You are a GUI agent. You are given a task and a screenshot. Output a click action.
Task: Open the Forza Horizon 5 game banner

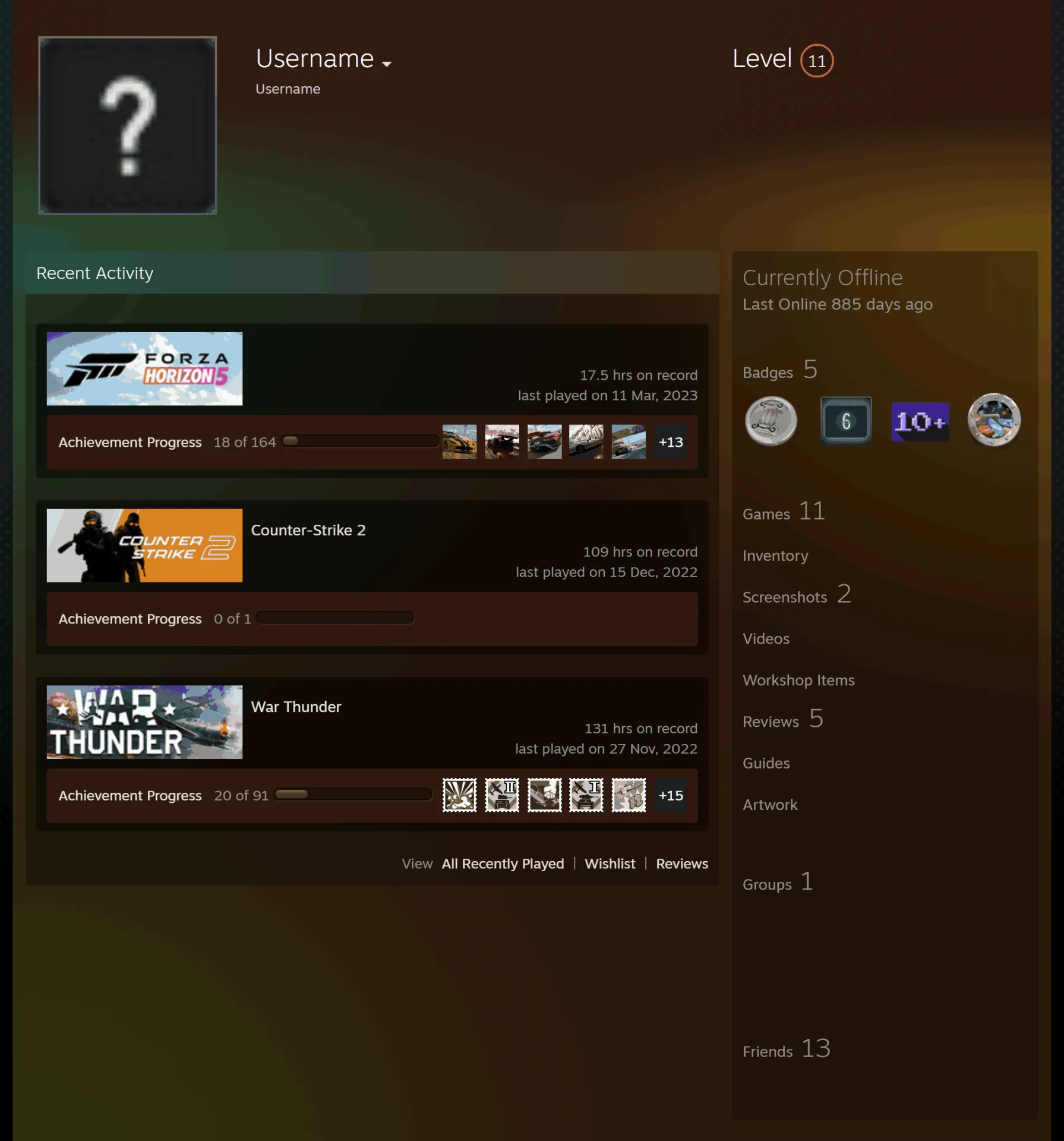point(144,368)
